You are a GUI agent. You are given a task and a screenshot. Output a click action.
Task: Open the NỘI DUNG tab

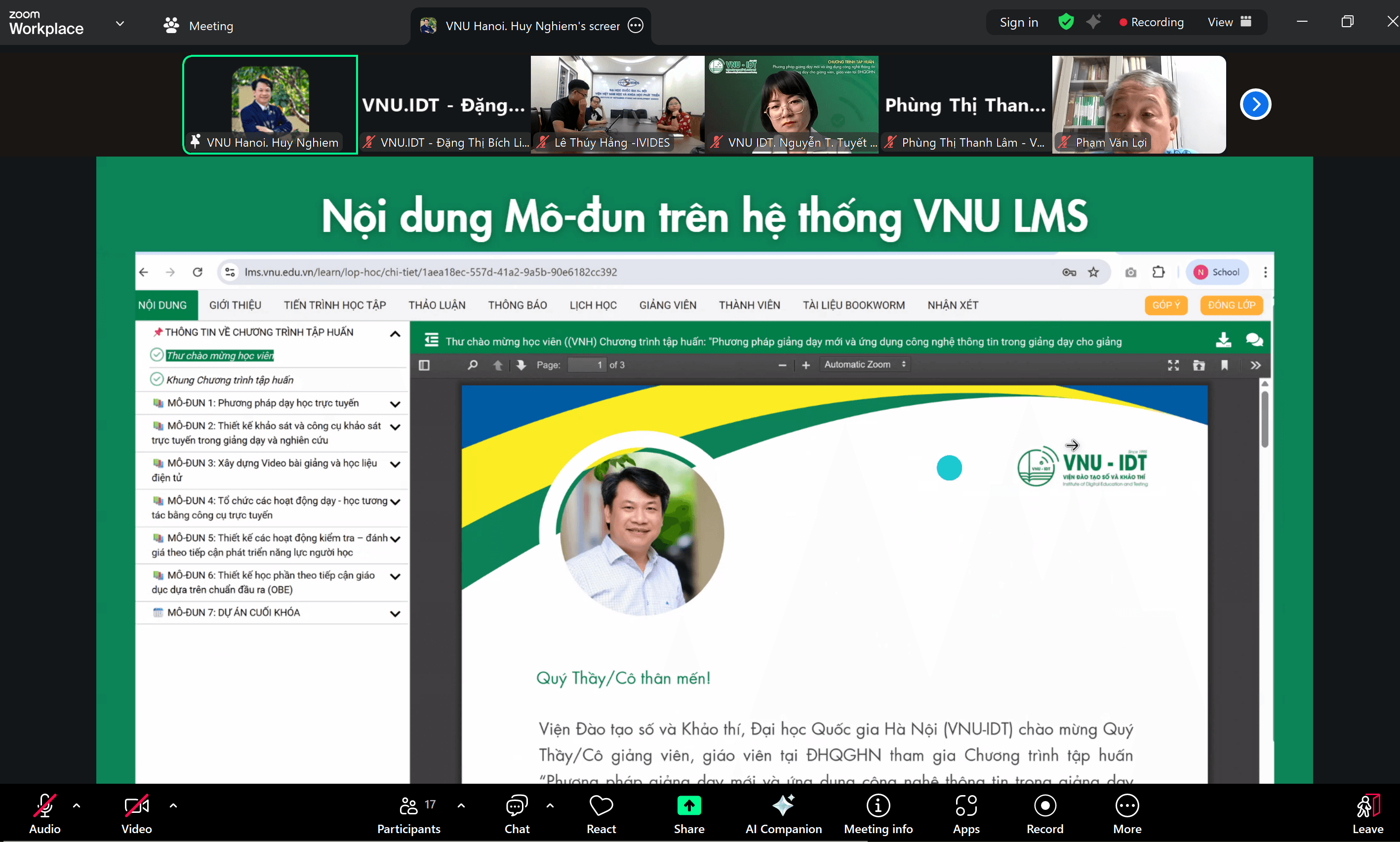tap(162, 305)
